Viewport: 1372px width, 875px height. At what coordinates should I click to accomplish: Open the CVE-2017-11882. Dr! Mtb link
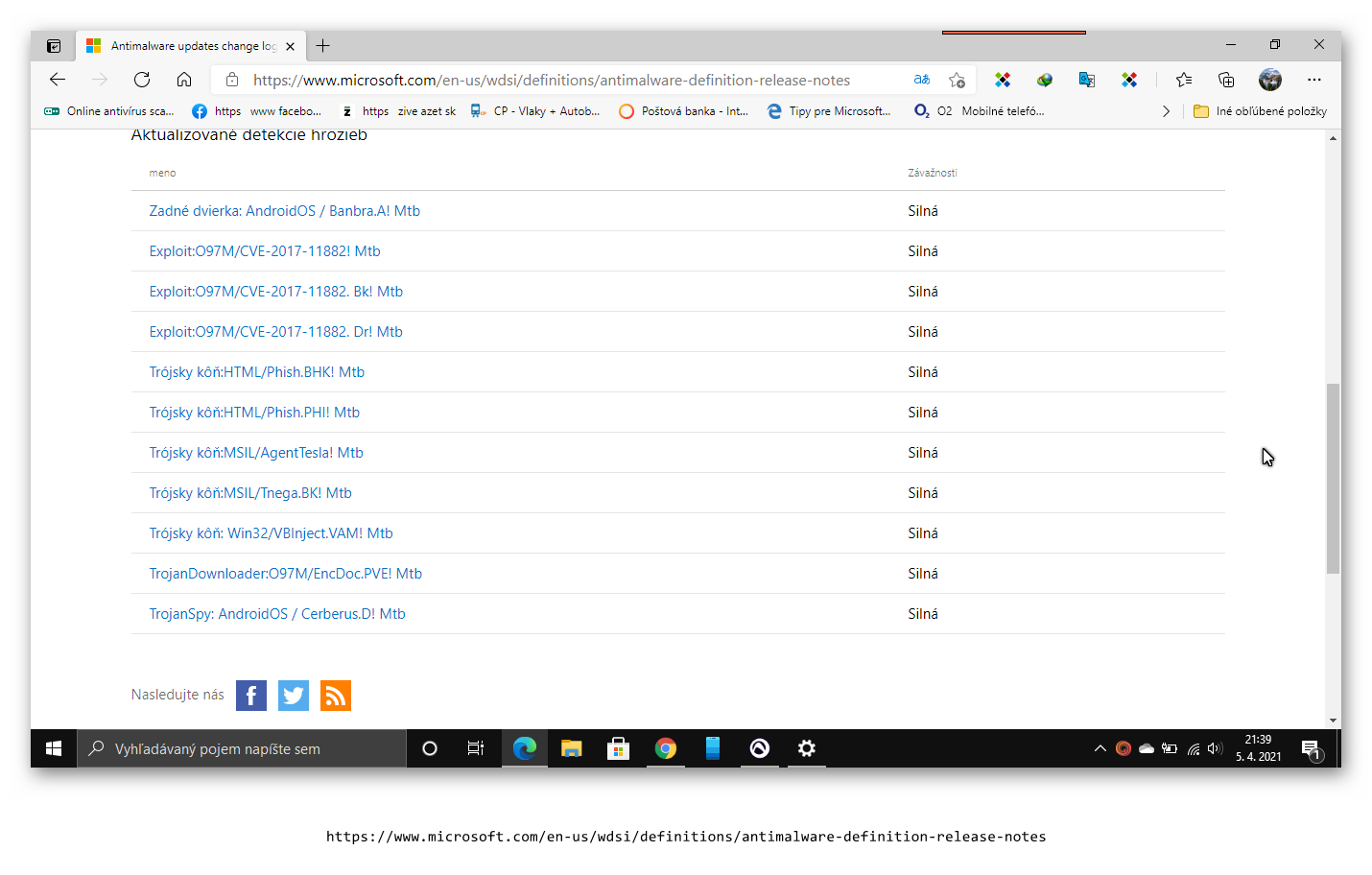276,332
